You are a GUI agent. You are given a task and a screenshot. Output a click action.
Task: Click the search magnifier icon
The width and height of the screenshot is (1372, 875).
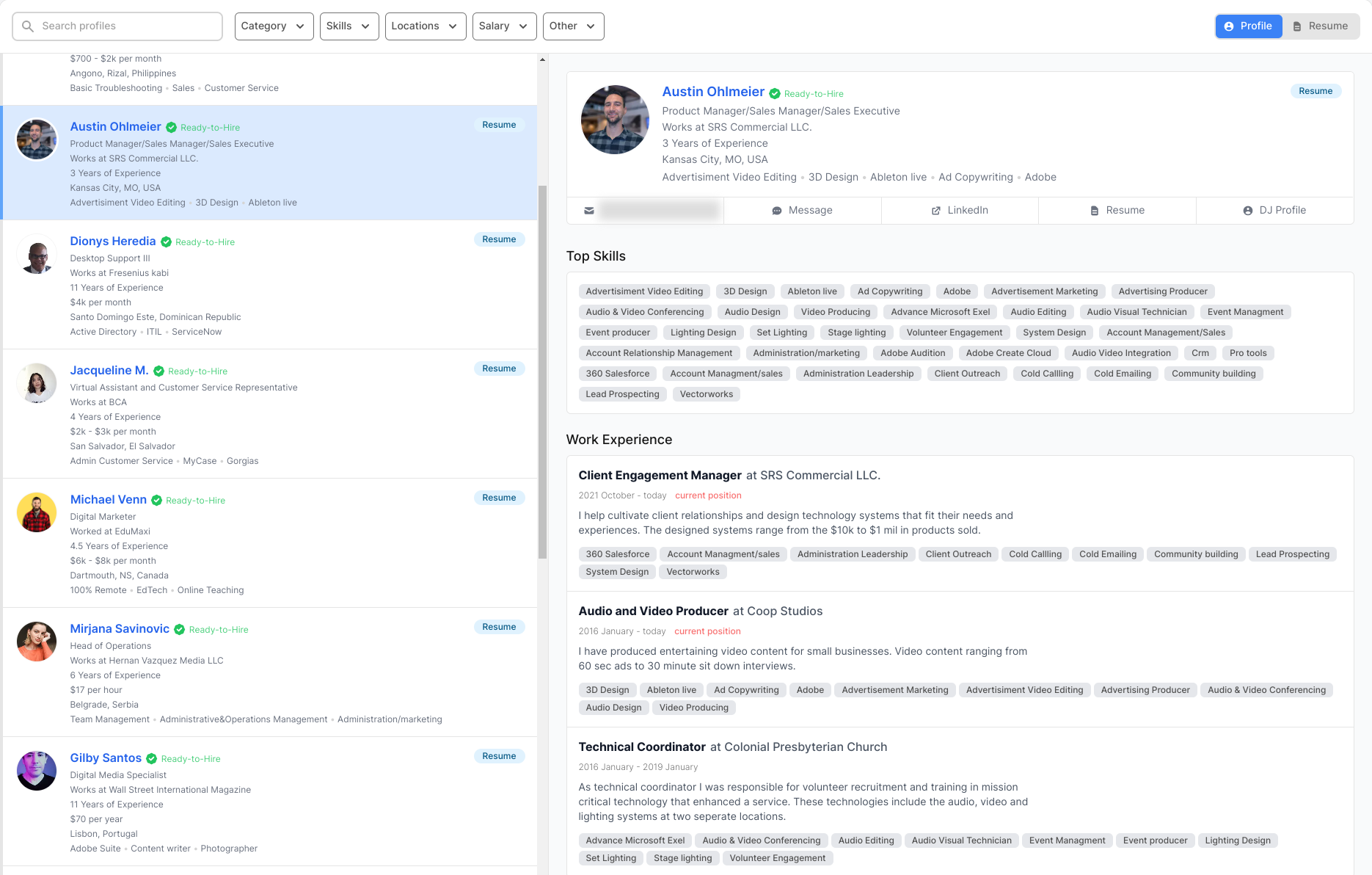28,26
